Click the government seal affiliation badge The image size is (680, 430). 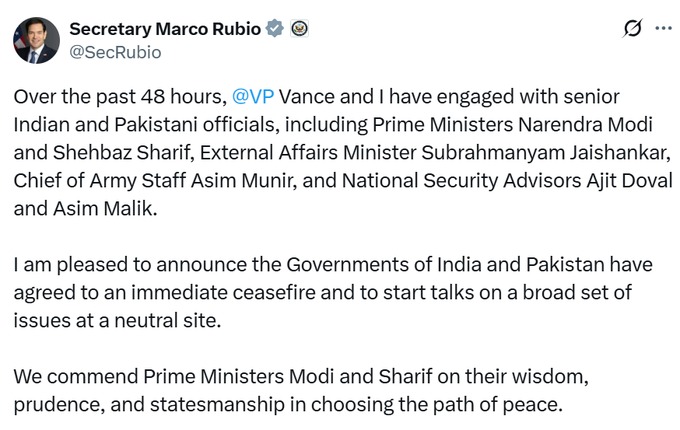(298, 29)
